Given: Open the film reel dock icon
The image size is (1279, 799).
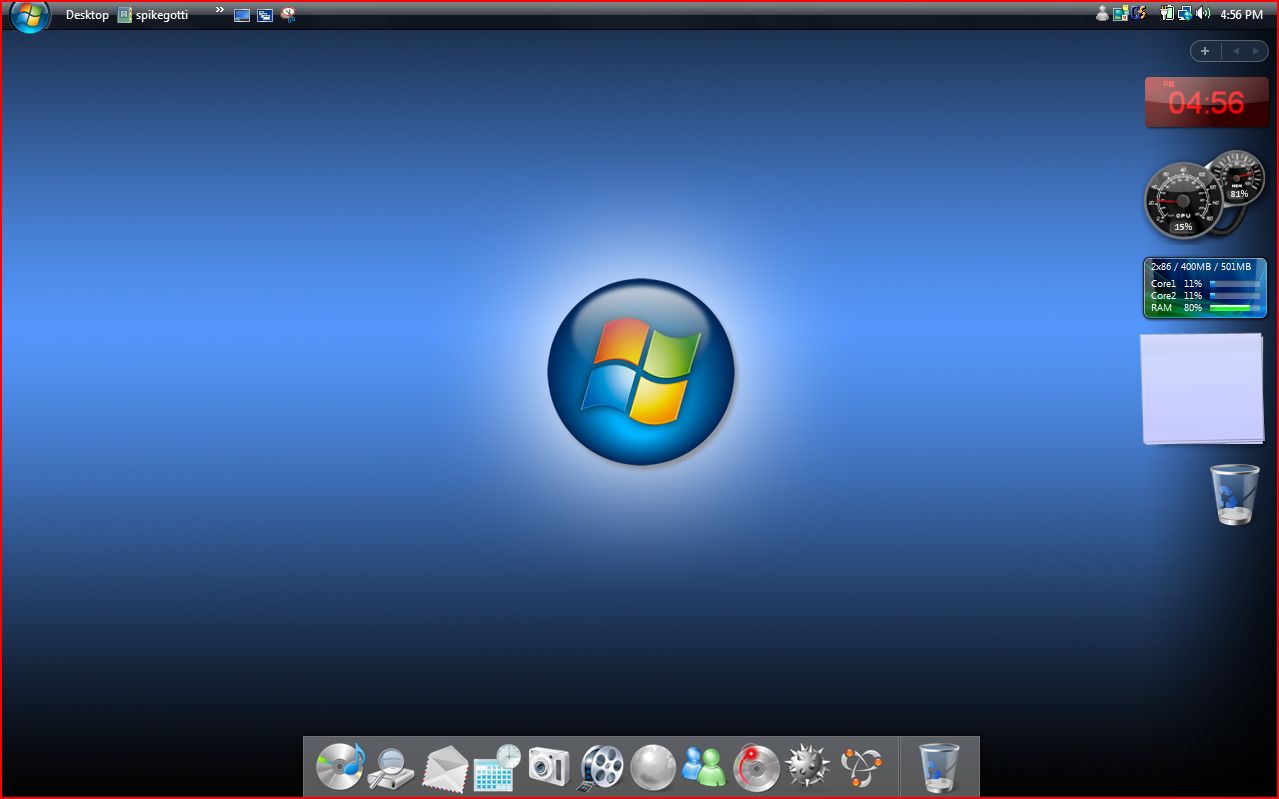Looking at the screenshot, I should 600,768.
